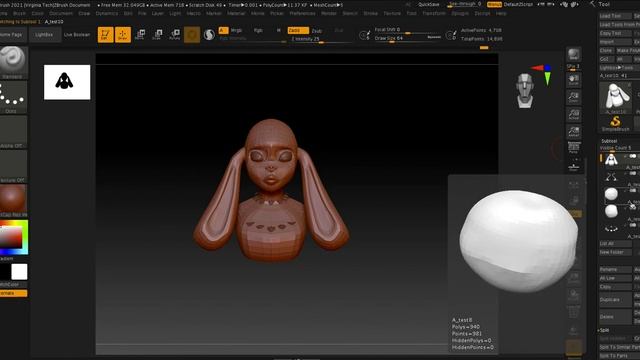
Task: Click the BPR render icon on right shelf
Action: (x=573, y=54)
